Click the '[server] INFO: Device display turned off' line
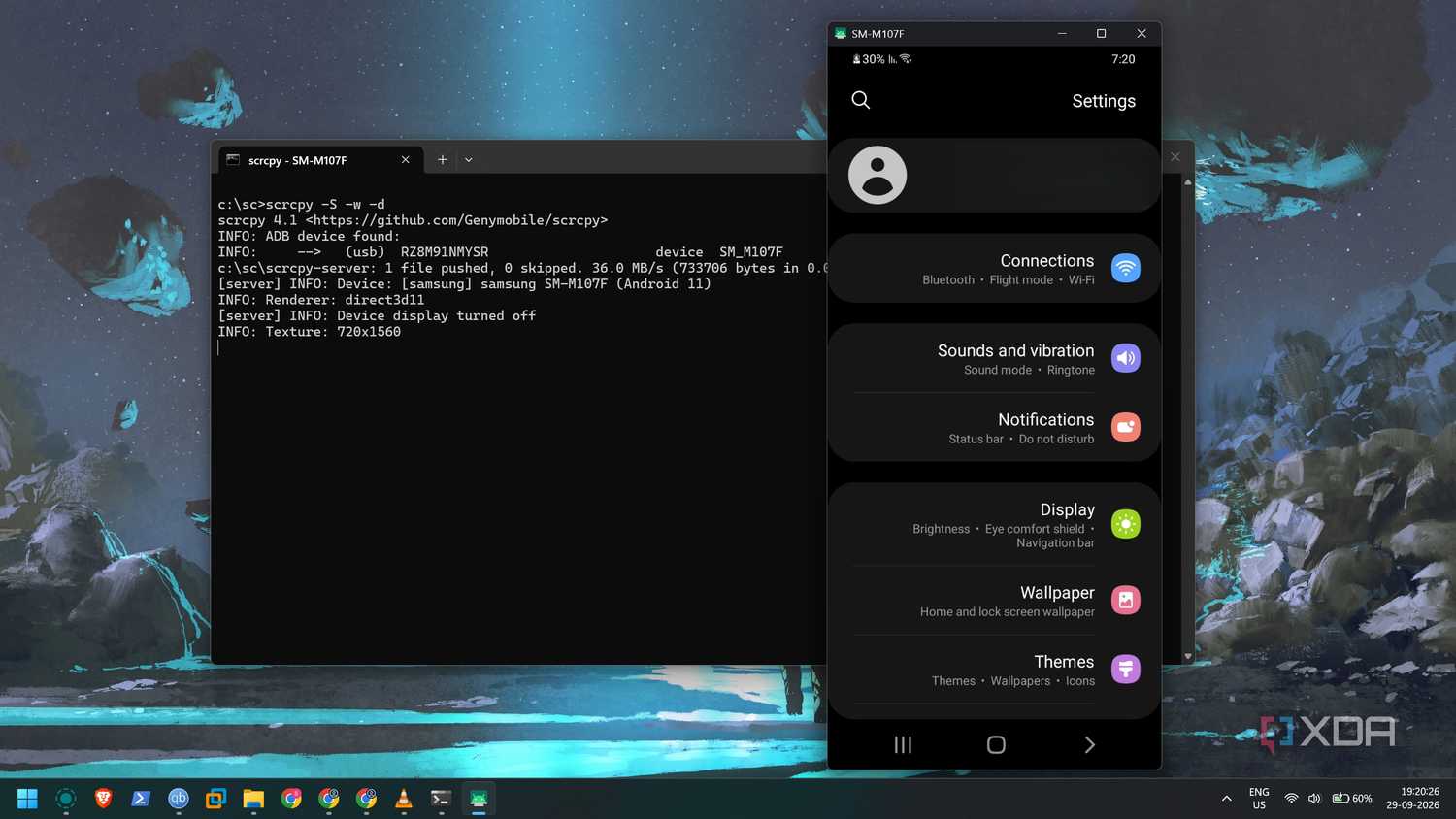This screenshot has width=1456, height=819. 377,315
